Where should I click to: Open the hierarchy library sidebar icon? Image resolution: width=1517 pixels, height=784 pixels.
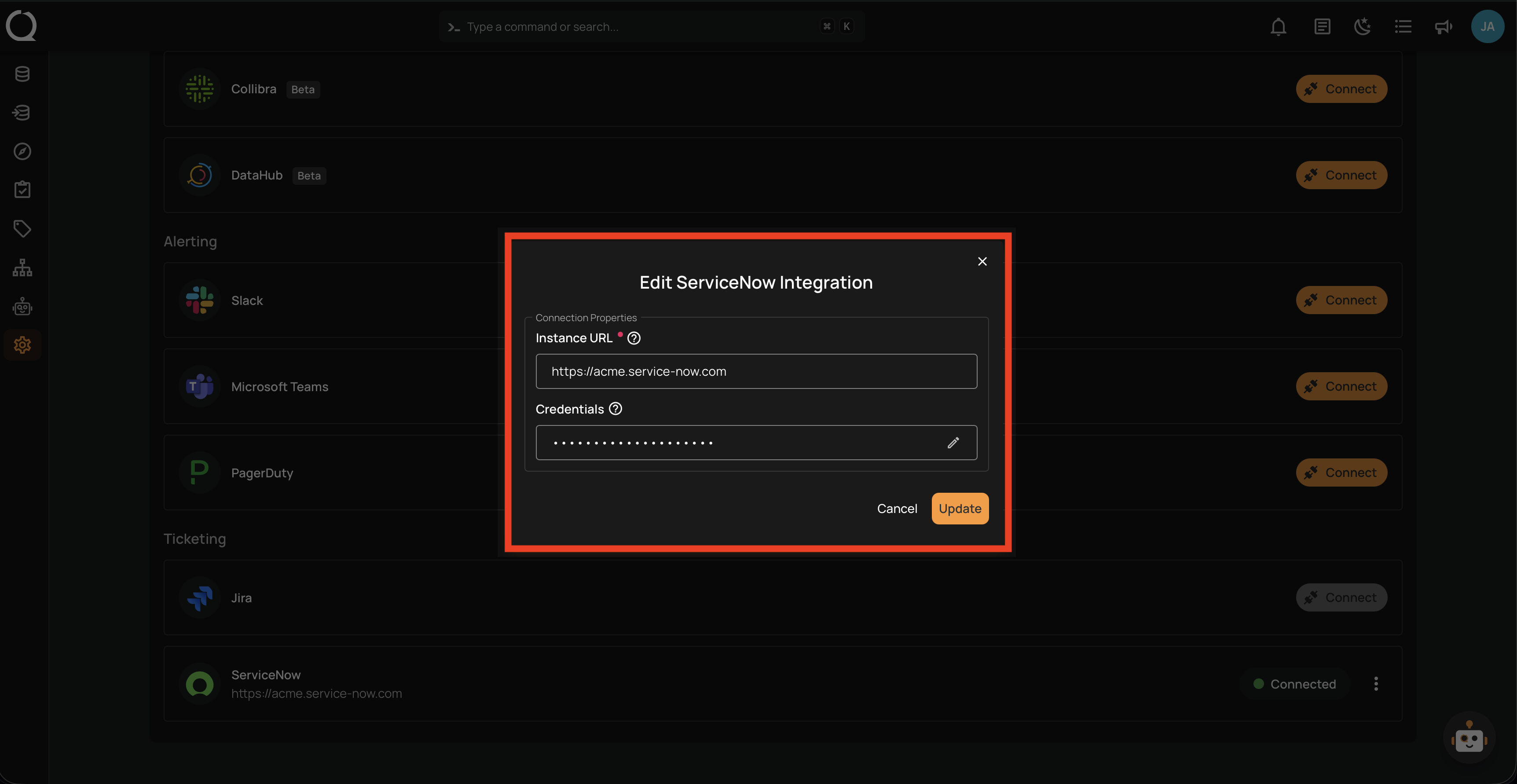pyautogui.click(x=22, y=267)
